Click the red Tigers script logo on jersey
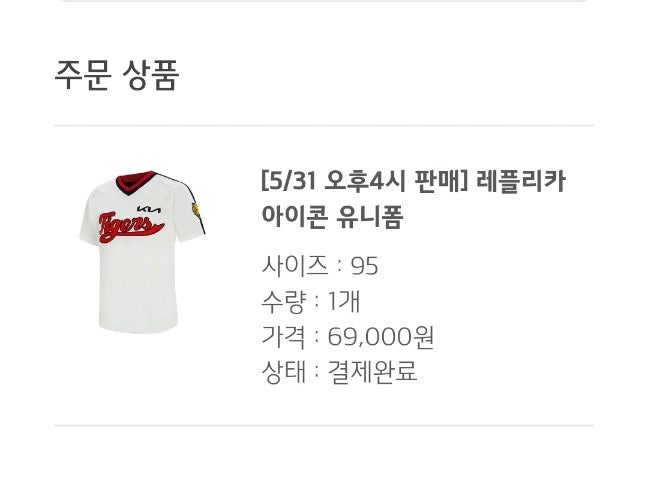648x478 pixels. [131, 226]
